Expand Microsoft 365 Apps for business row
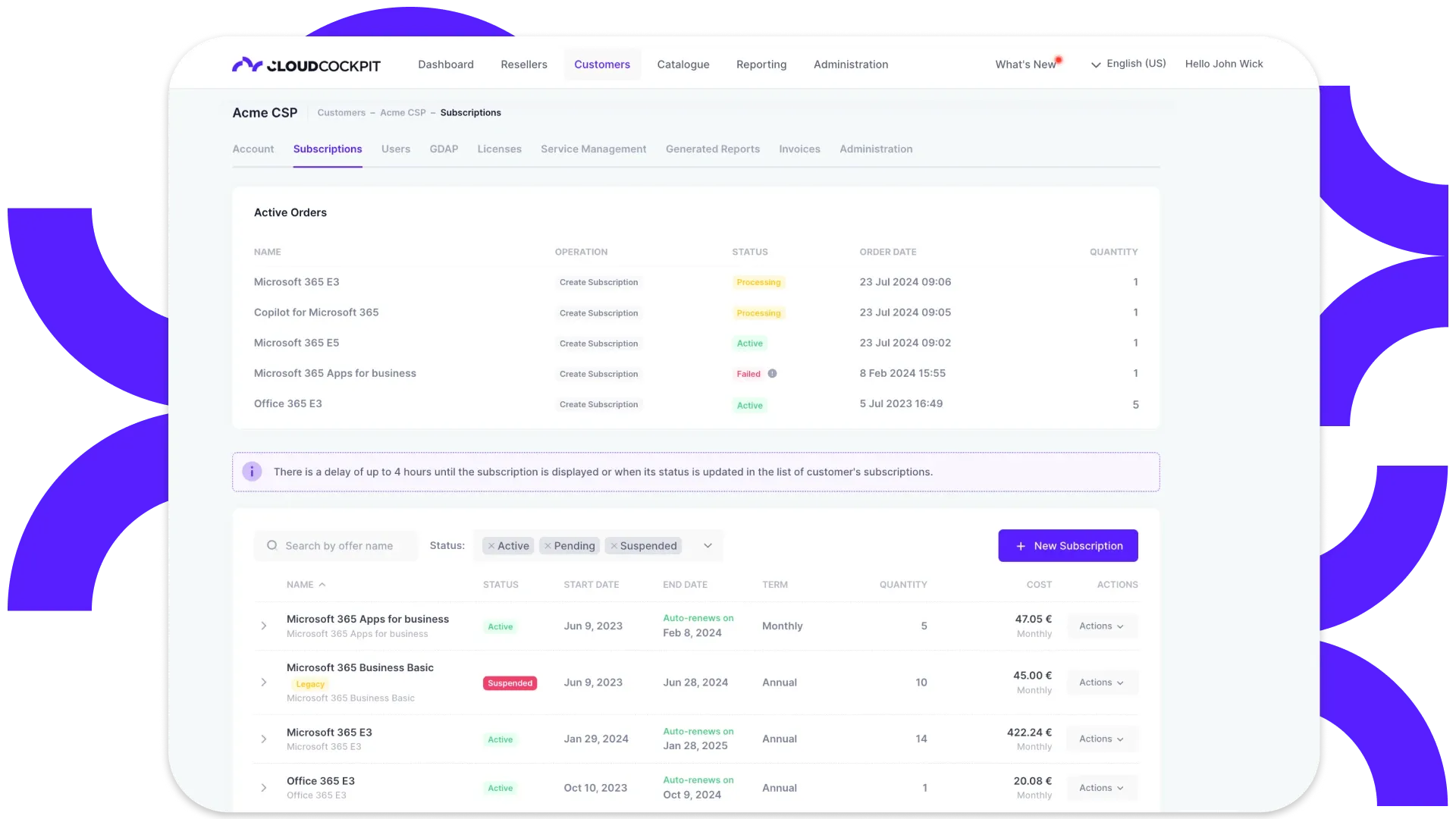Image resolution: width=1456 pixels, height=819 pixels. click(264, 626)
